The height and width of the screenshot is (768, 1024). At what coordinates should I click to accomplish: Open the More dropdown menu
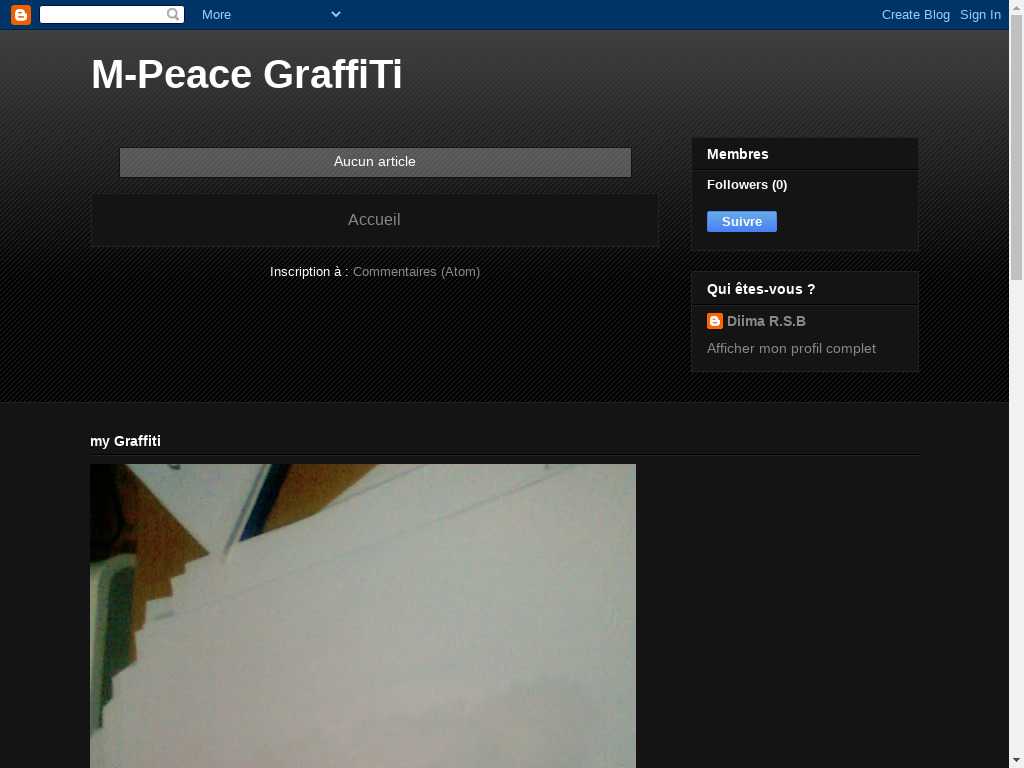tap(216, 15)
